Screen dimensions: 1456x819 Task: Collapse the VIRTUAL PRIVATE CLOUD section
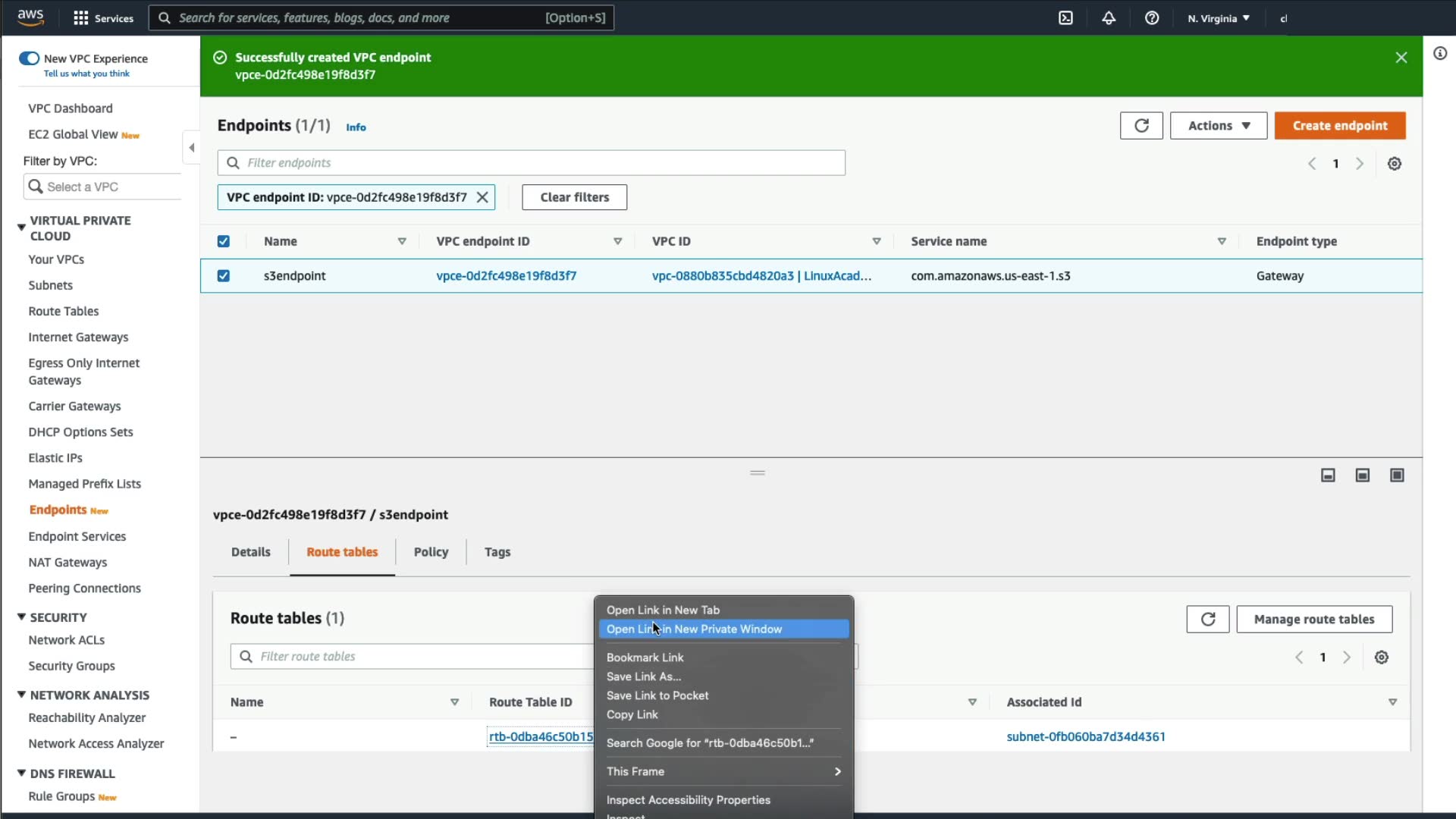(x=21, y=227)
